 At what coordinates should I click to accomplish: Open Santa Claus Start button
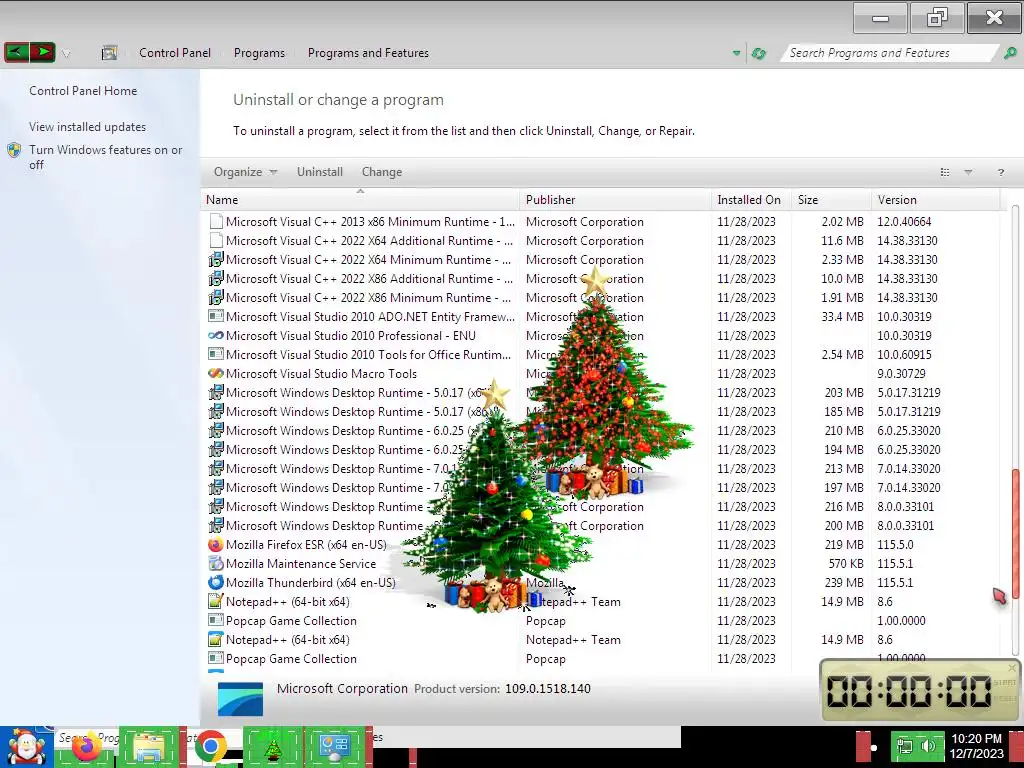pyautogui.click(x=26, y=748)
